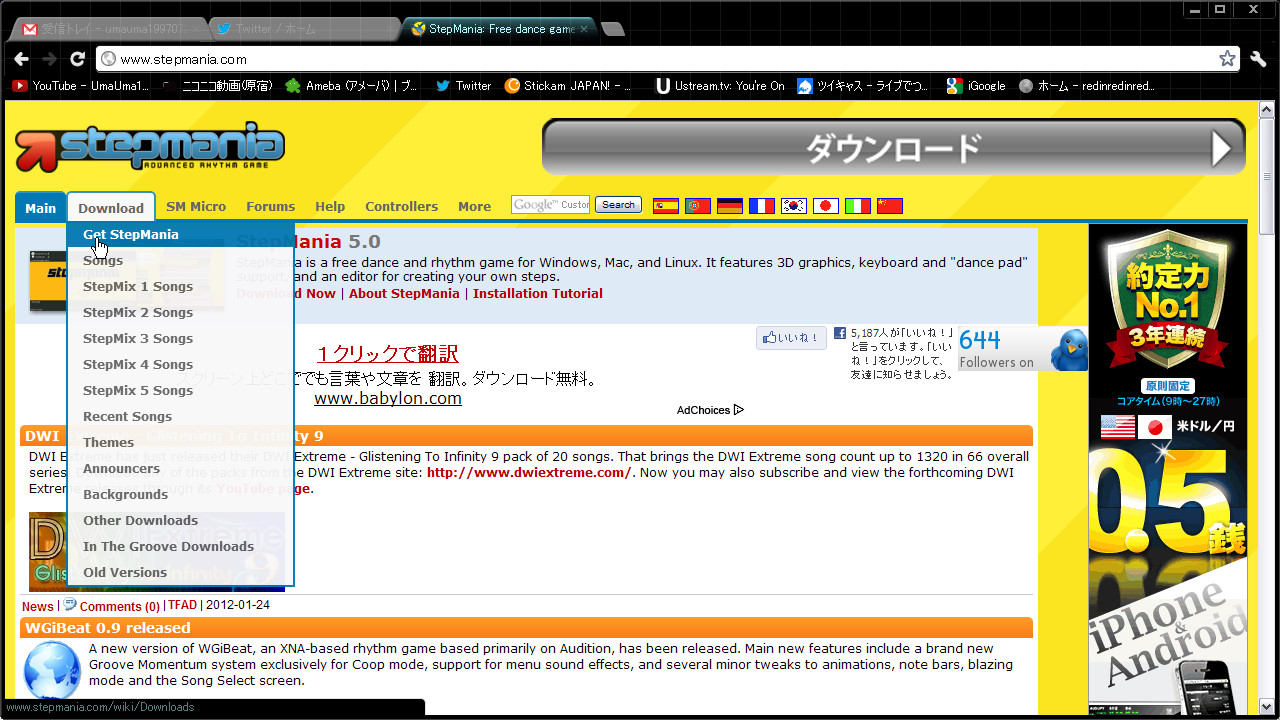Viewport: 1280px width, 720px height.
Task: Open the SM Micro menu
Action: coord(196,207)
